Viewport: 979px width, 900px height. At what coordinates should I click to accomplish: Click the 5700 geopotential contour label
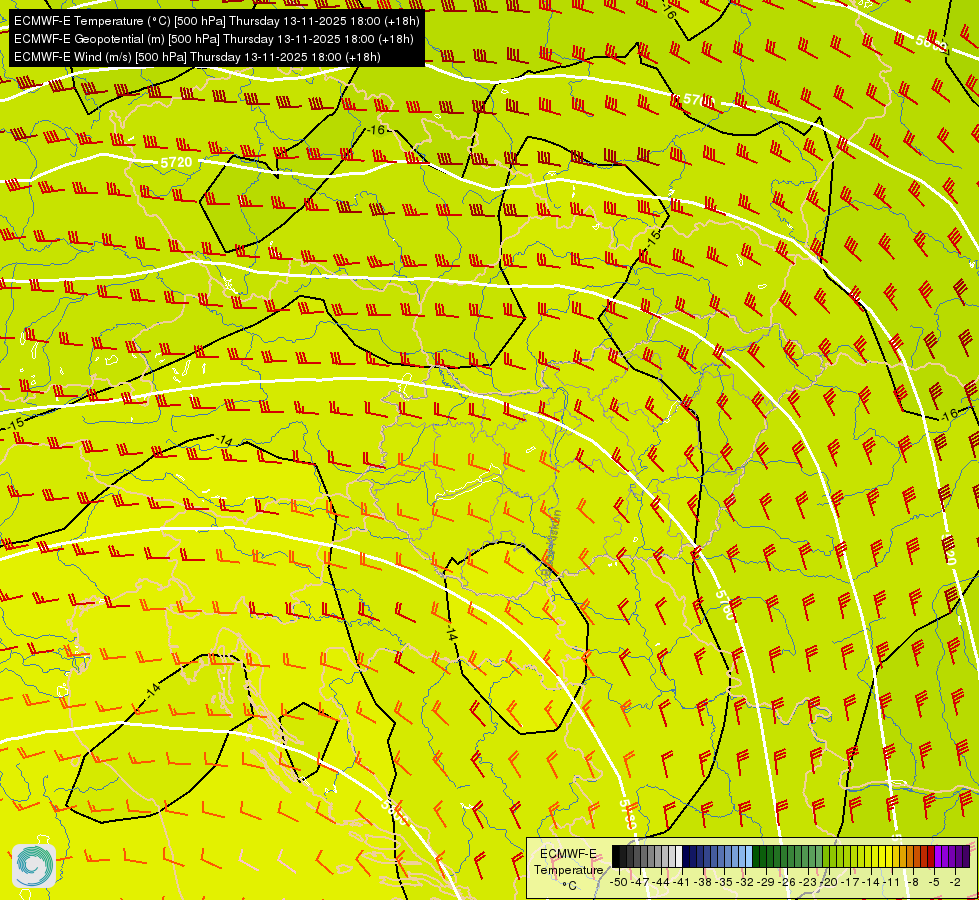tap(698, 99)
